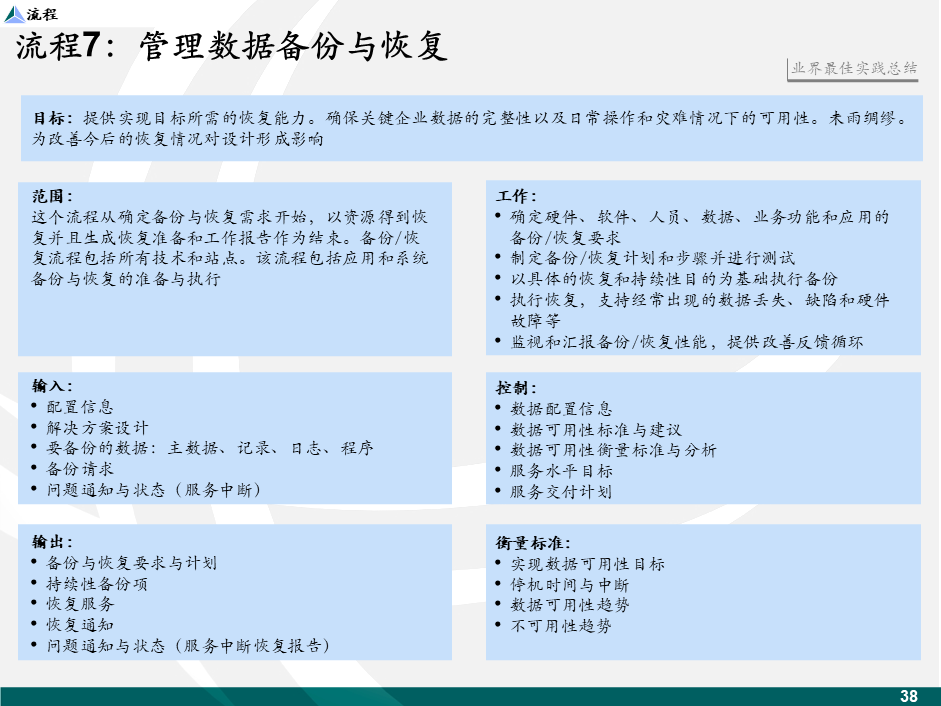Select the bullet 服务交付计划
The image size is (941, 706).
(561, 492)
